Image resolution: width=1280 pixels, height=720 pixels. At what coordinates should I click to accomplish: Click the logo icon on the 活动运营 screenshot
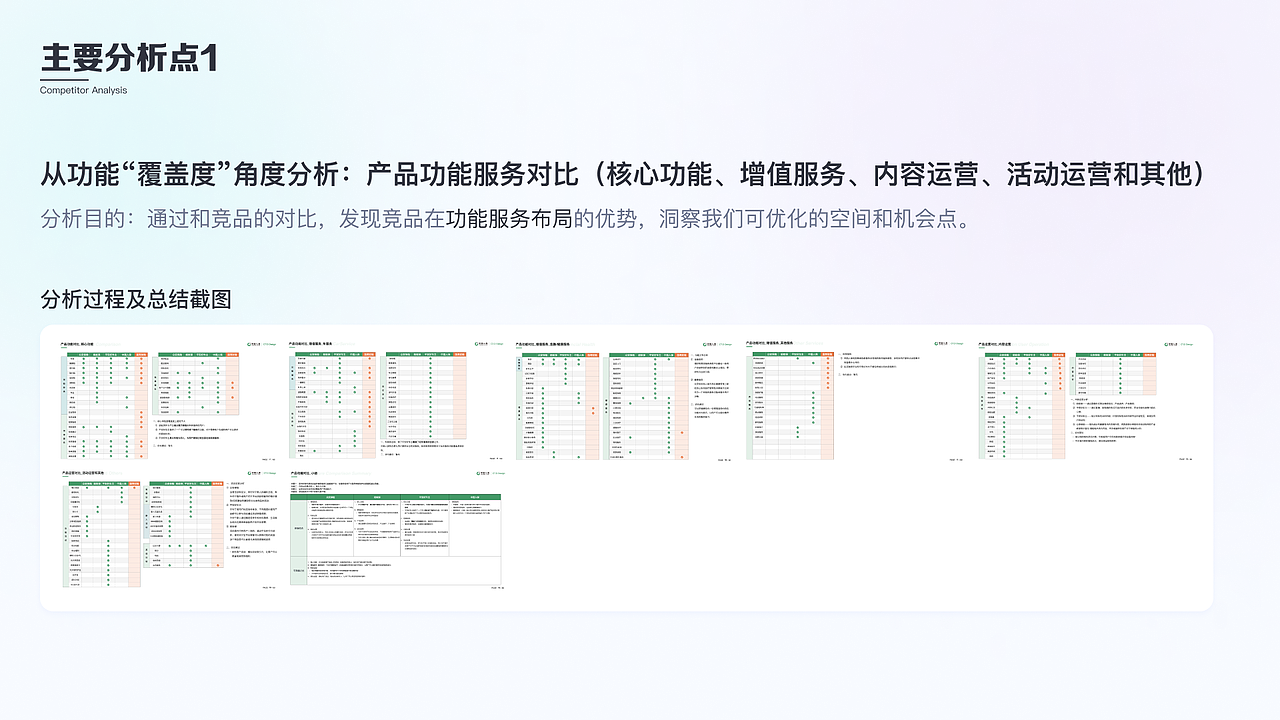(x=249, y=473)
